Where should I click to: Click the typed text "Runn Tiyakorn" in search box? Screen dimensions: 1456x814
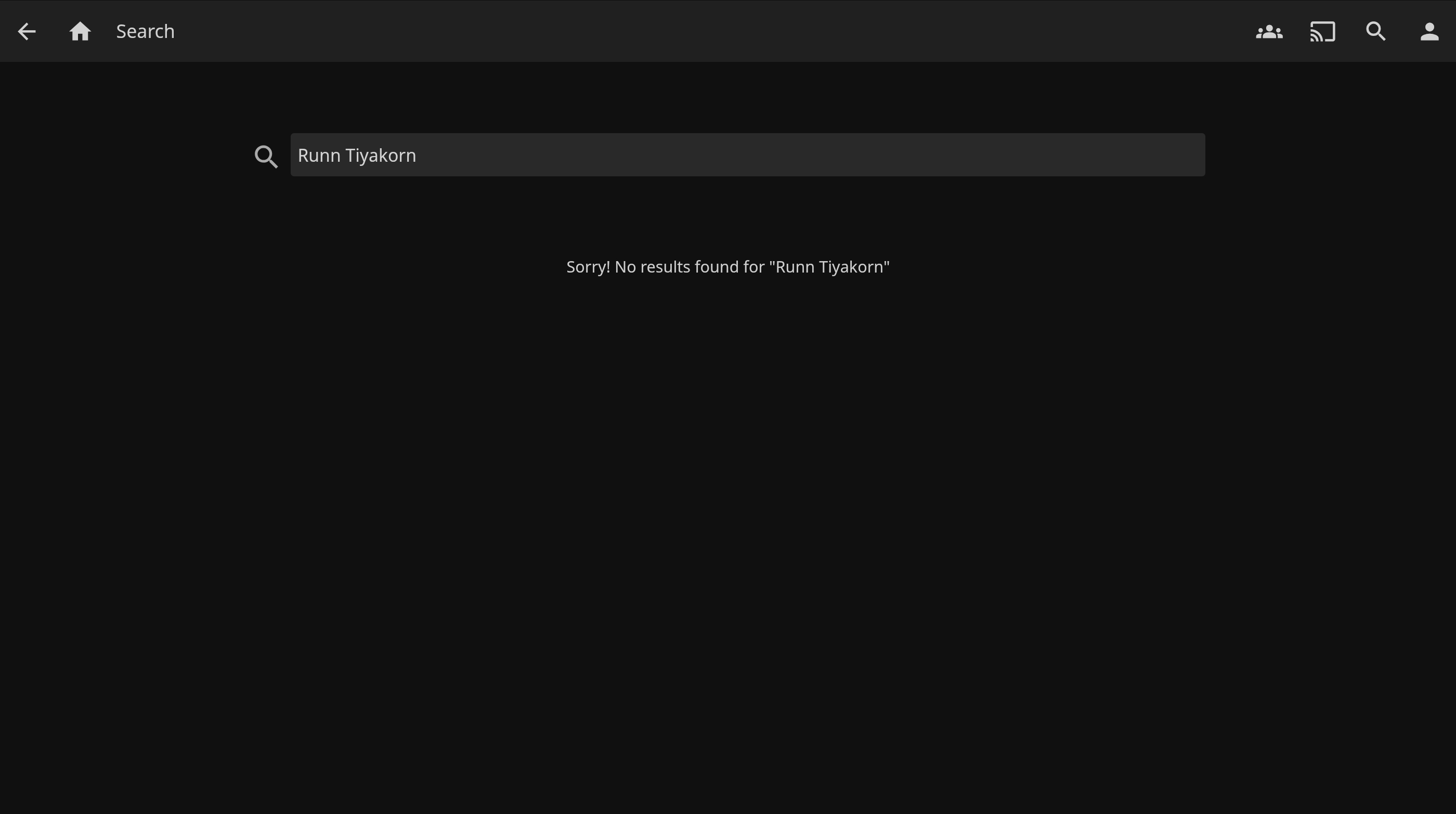tap(357, 156)
